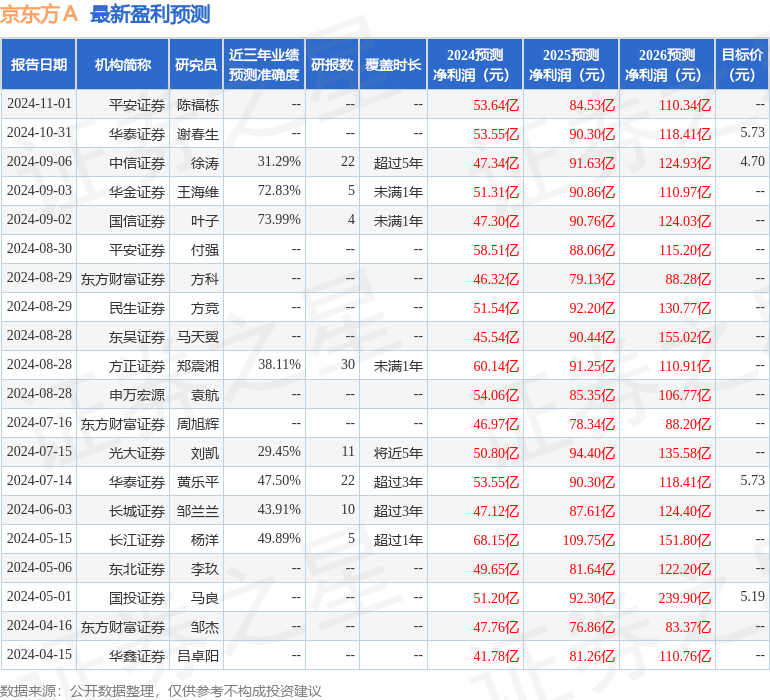Viewport: 770px width, 700px height.
Task: Click the 最新盈利预测 heading
Action: [150, 14]
